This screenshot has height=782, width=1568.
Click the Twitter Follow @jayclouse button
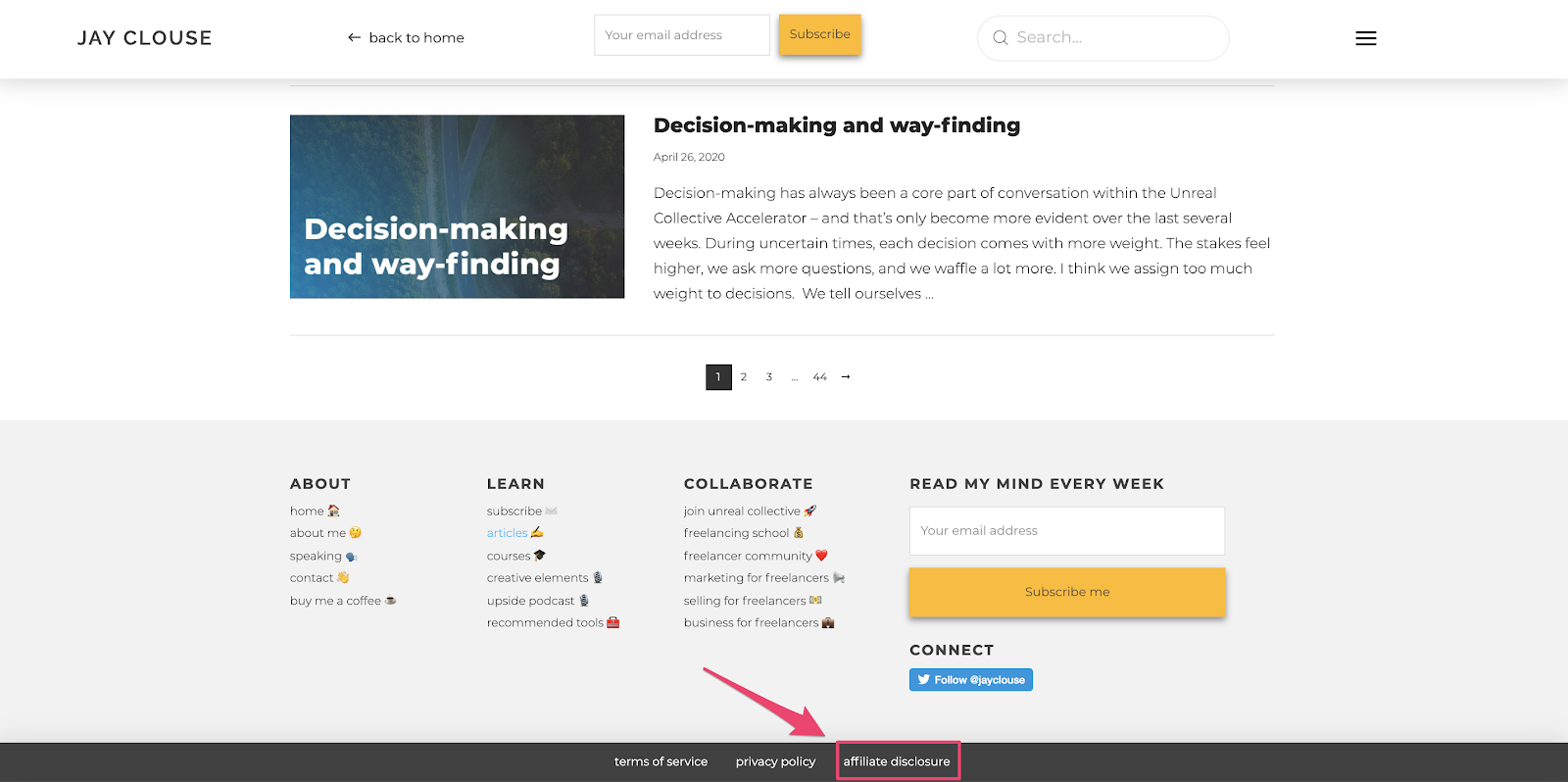pyautogui.click(x=970, y=680)
